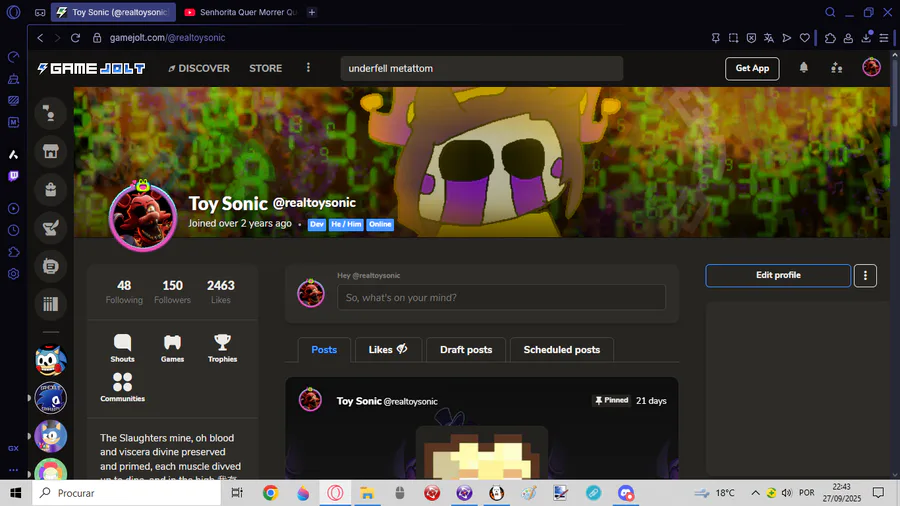Open Opera translate page icon
This screenshot has height=506, width=900.
(x=769, y=38)
